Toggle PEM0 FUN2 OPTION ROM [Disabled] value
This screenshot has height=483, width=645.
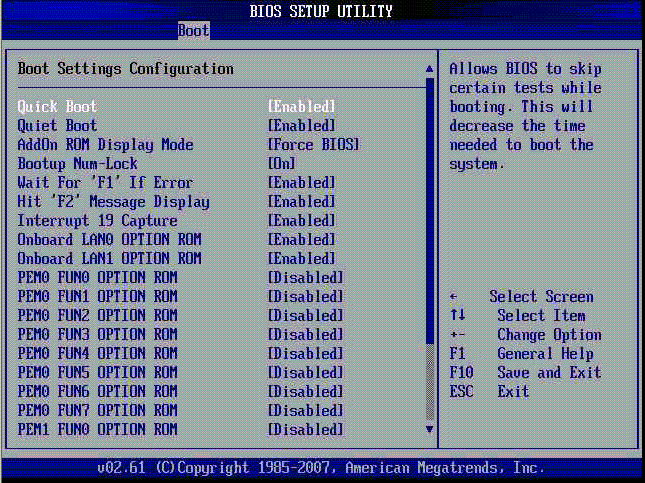(x=306, y=316)
